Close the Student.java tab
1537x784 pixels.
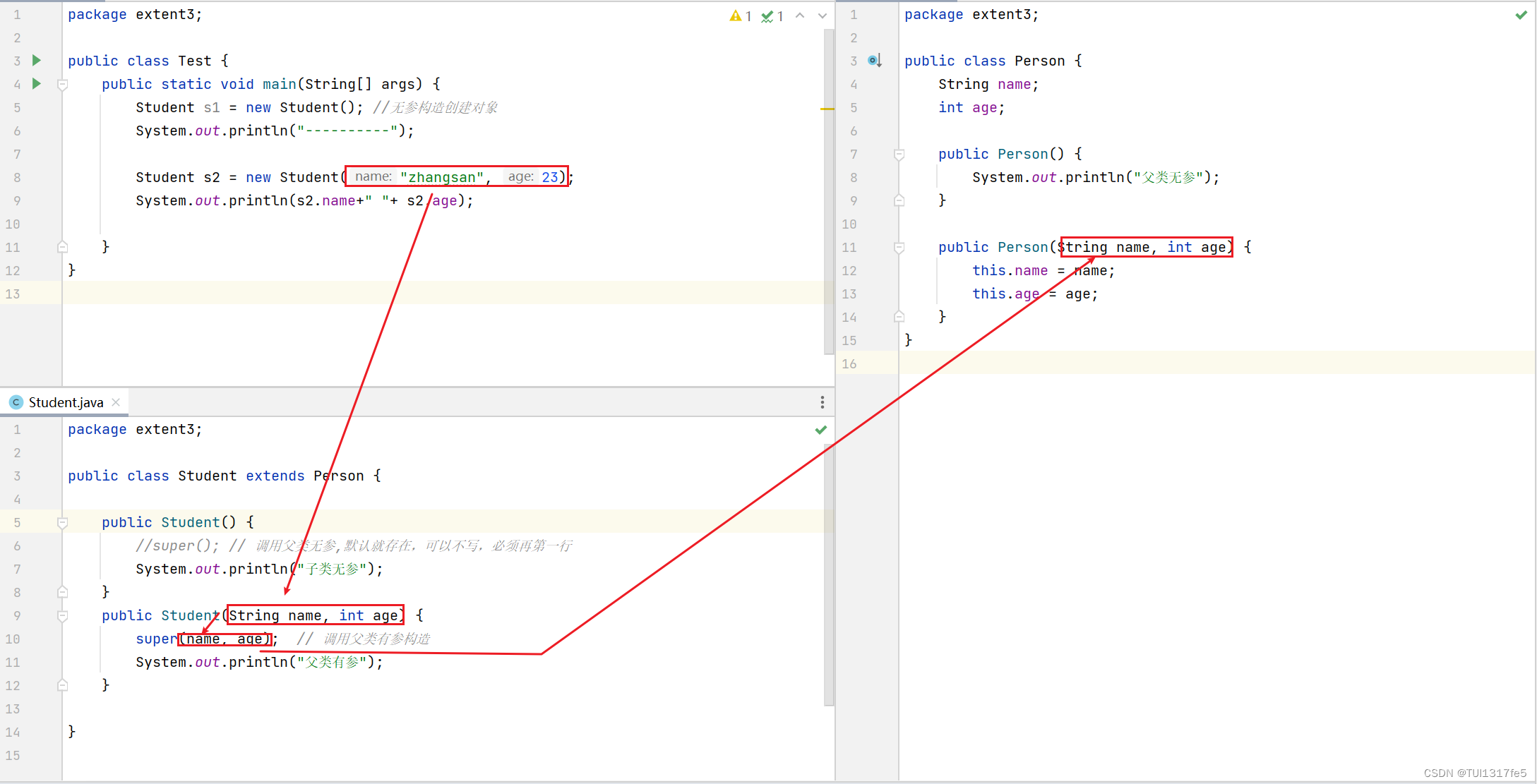116,402
